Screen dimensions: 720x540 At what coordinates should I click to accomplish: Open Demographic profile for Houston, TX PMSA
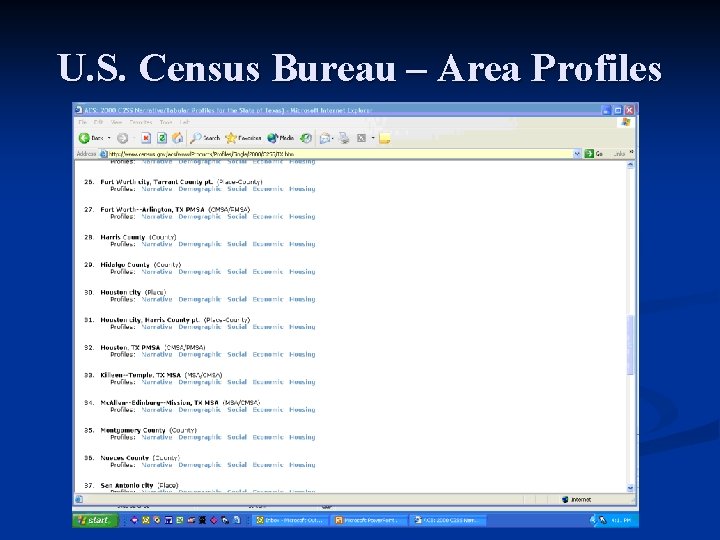point(200,354)
